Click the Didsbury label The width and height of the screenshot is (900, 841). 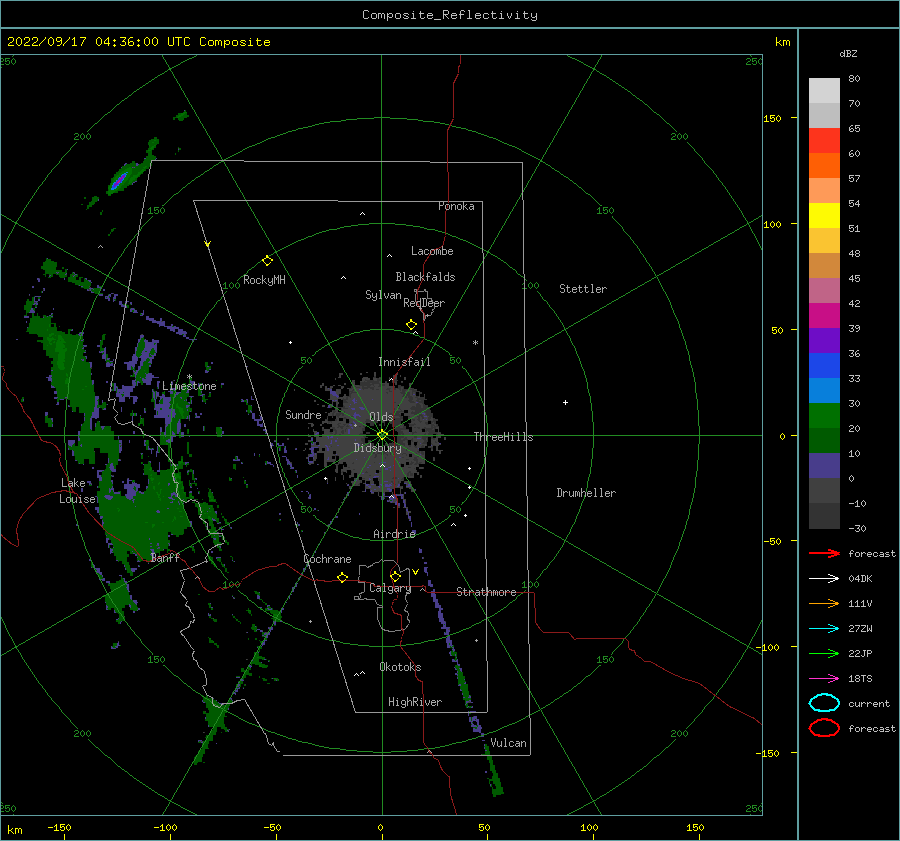[x=377, y=448]
